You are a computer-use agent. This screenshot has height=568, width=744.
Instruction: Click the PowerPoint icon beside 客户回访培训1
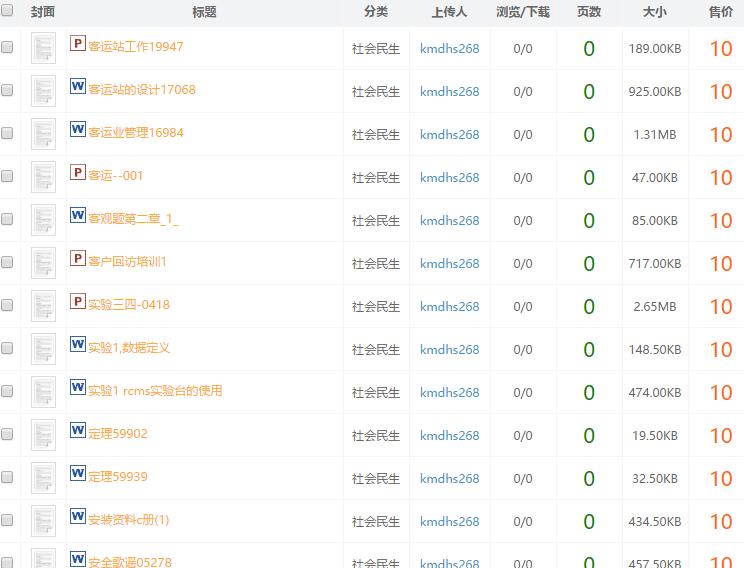coord(77,259)
